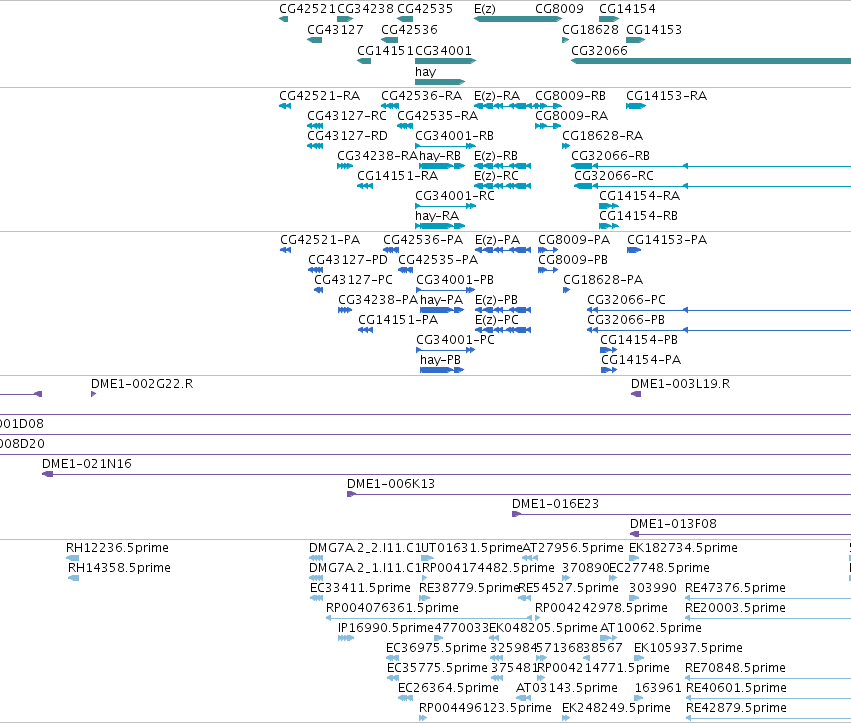The width and height of the screenshot is (851, 723).
Task: Click EST EK248249.5prime
Action: coord(616,708)
